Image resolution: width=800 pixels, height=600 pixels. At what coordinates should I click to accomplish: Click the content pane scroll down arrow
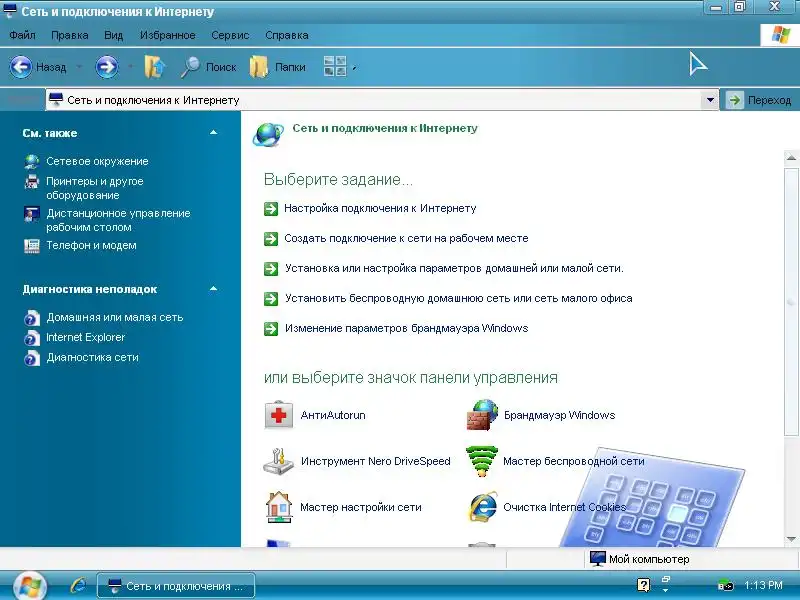pos(791,539)
